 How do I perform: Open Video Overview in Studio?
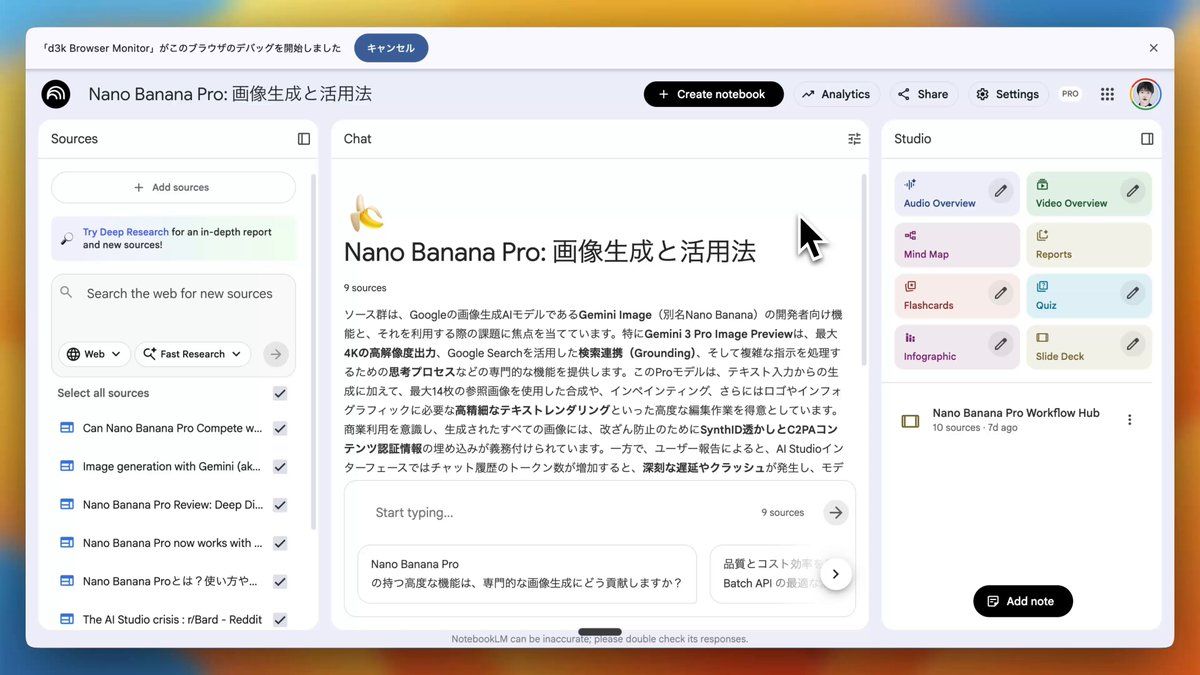tap(1088, 194)
